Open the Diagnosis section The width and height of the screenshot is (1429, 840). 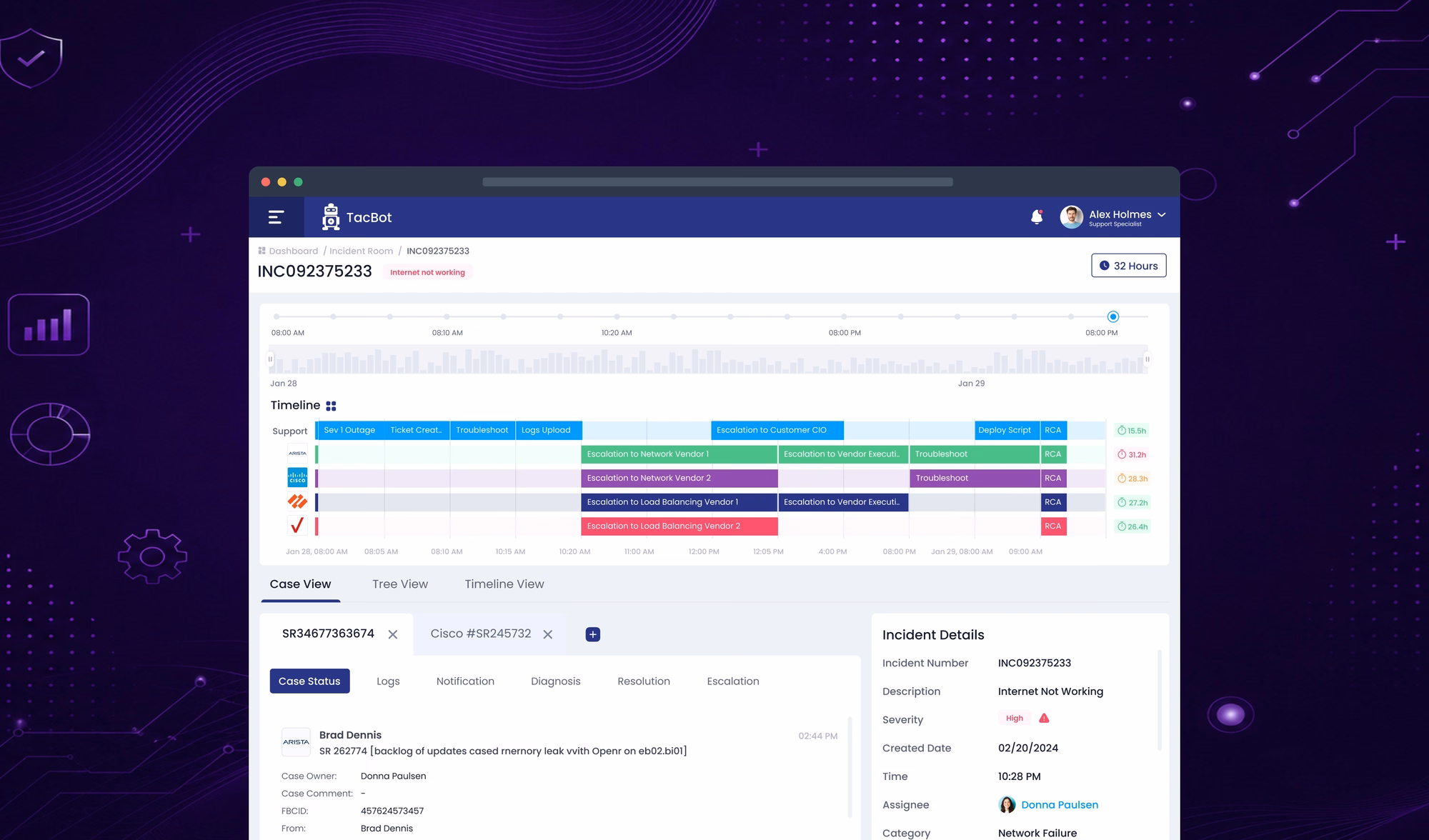(x=556, y=681)
